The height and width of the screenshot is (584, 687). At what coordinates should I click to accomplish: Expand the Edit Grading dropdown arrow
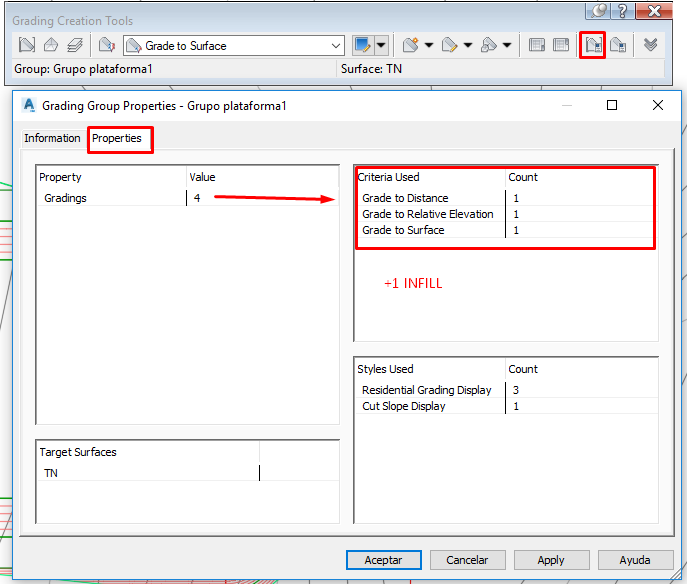pyautogui.click(x=468, y=45)
